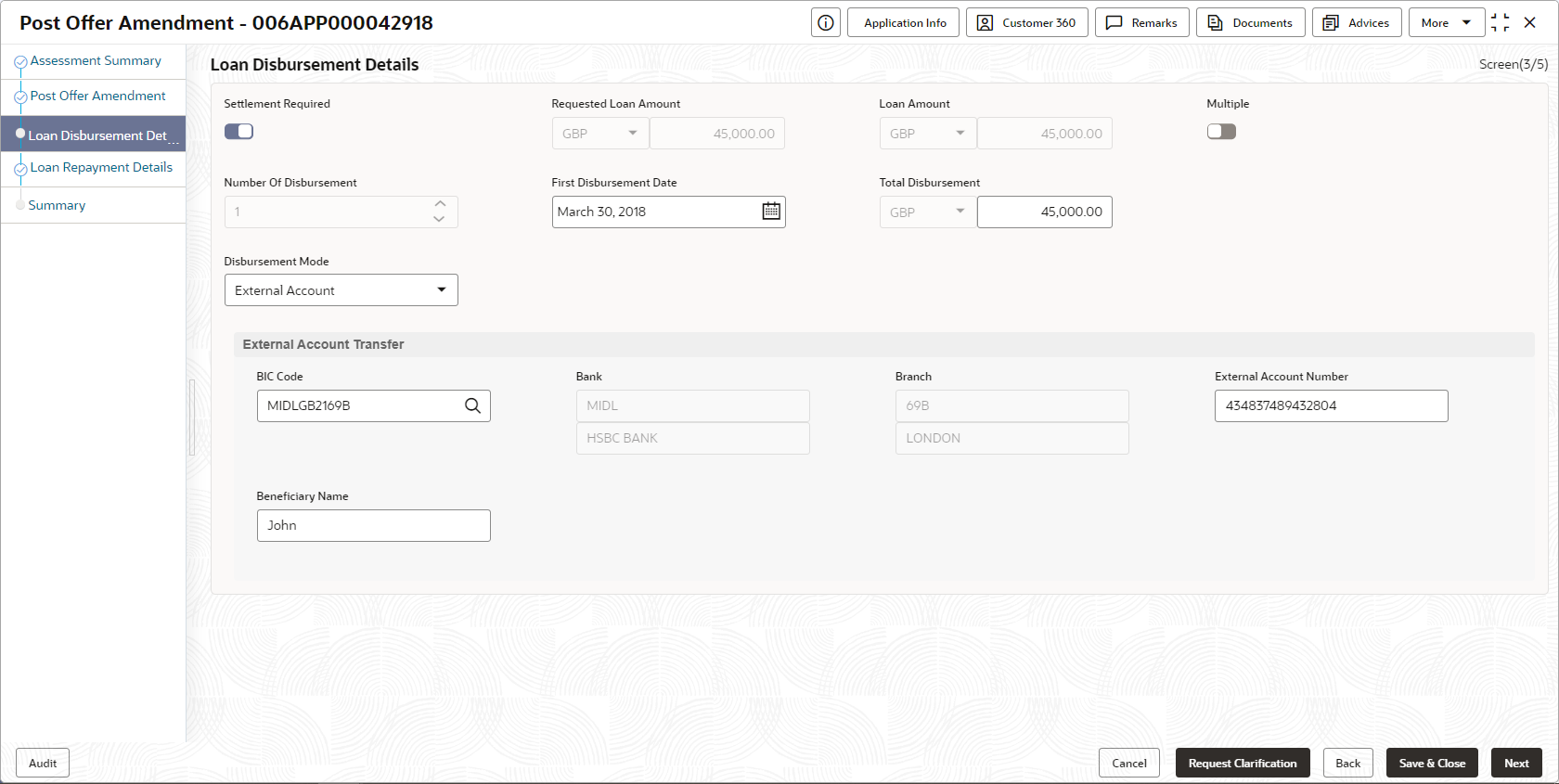The image size is (1559, 784).
Task: Click the LONDON branch name field
Action: [1012, 438]
